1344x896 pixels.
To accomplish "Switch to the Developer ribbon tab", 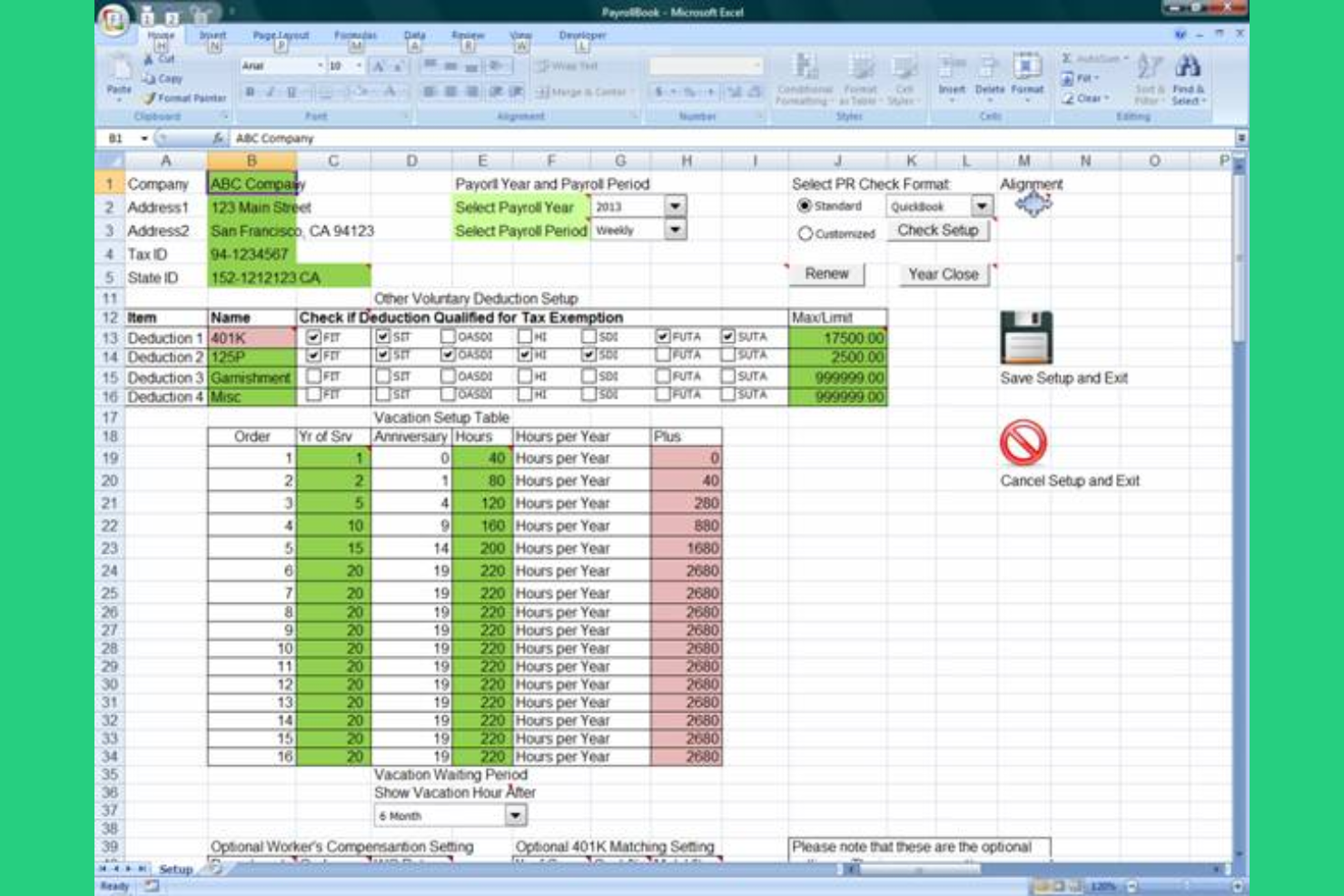I will click(x=582, y=35).
